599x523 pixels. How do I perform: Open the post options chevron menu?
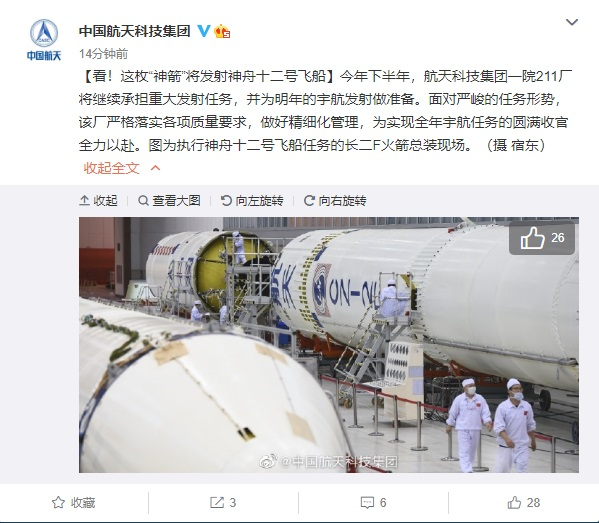coord(571,22)
